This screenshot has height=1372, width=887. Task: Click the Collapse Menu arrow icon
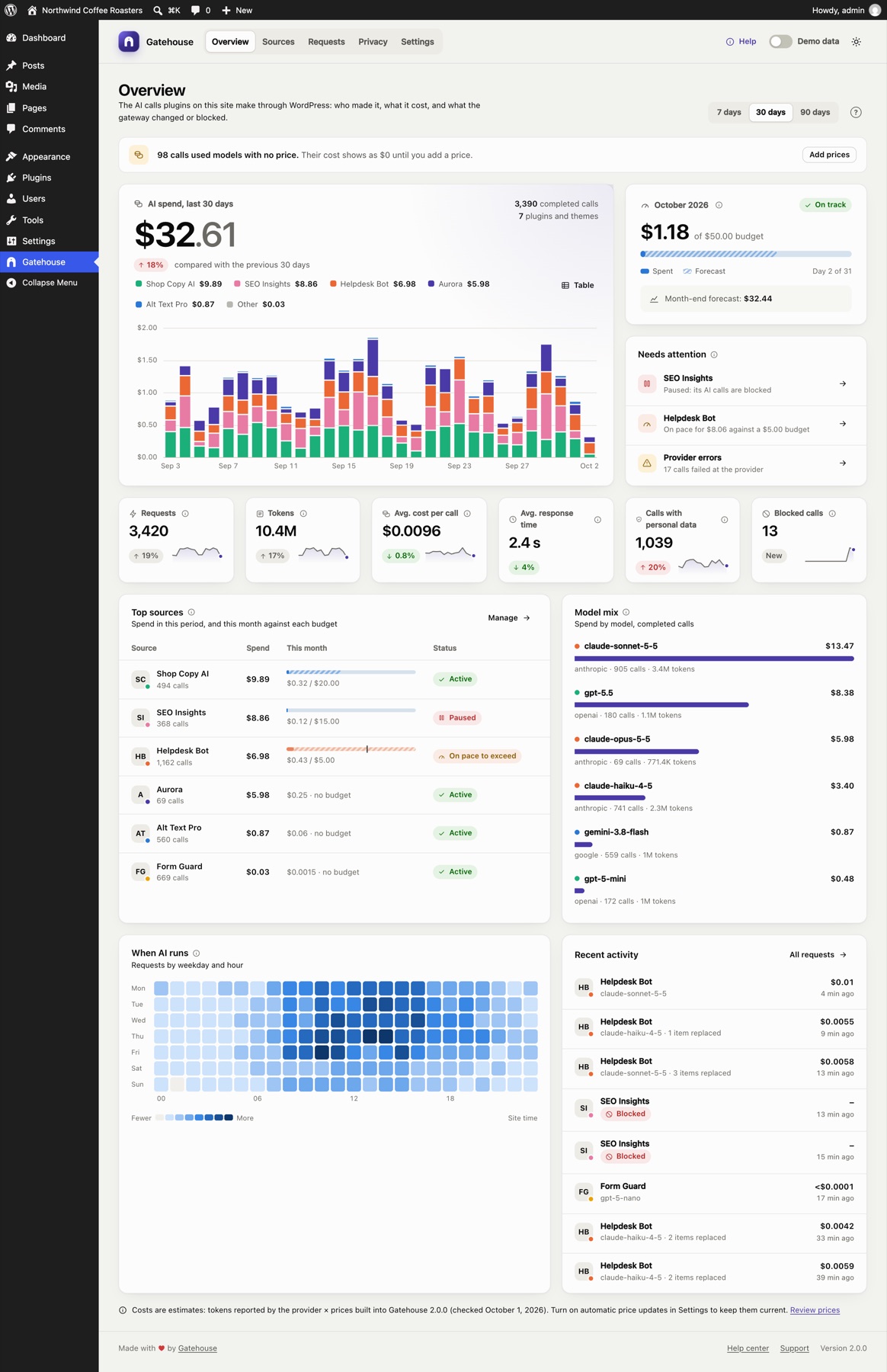[x=11, y=283]
